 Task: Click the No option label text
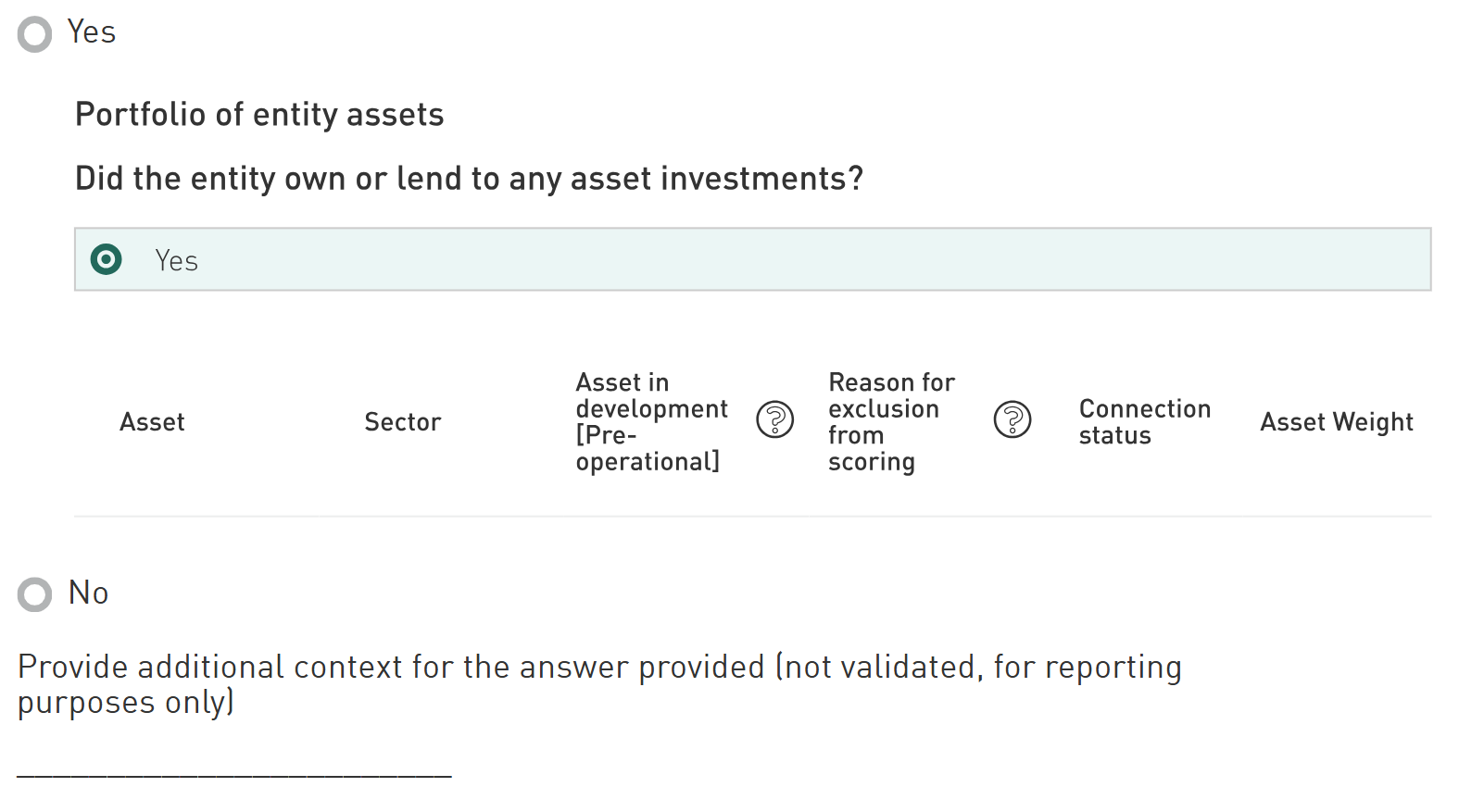[89, 593]
